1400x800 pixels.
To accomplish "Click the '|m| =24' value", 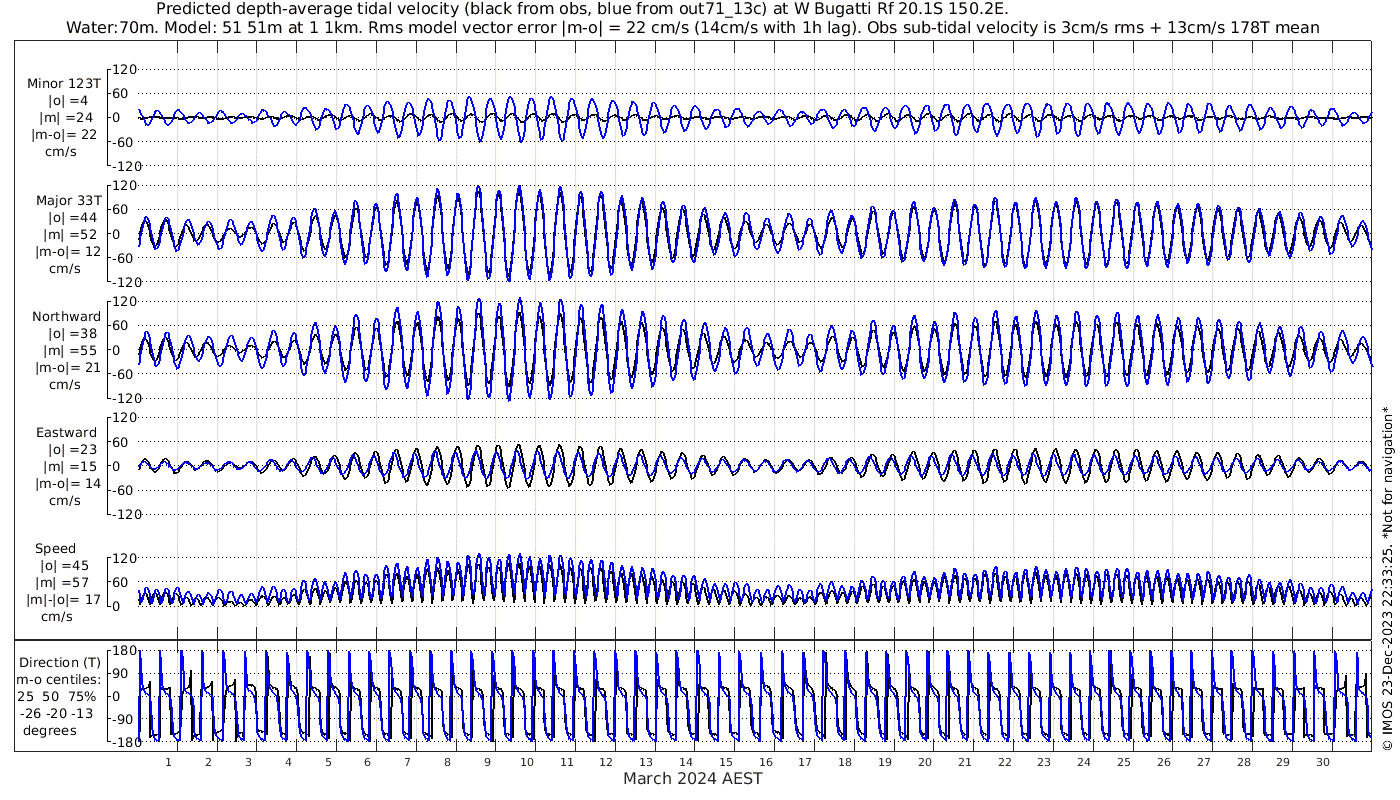I will click(68, 118).
